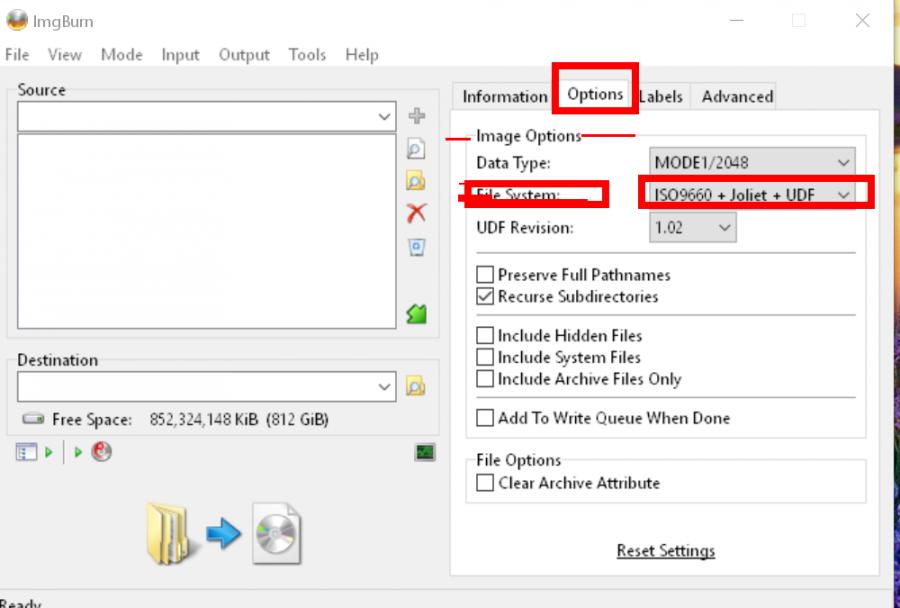This screenshot has height=608, width=900.
Task: Click the Reset Settings link
Action: coord(666,551)
